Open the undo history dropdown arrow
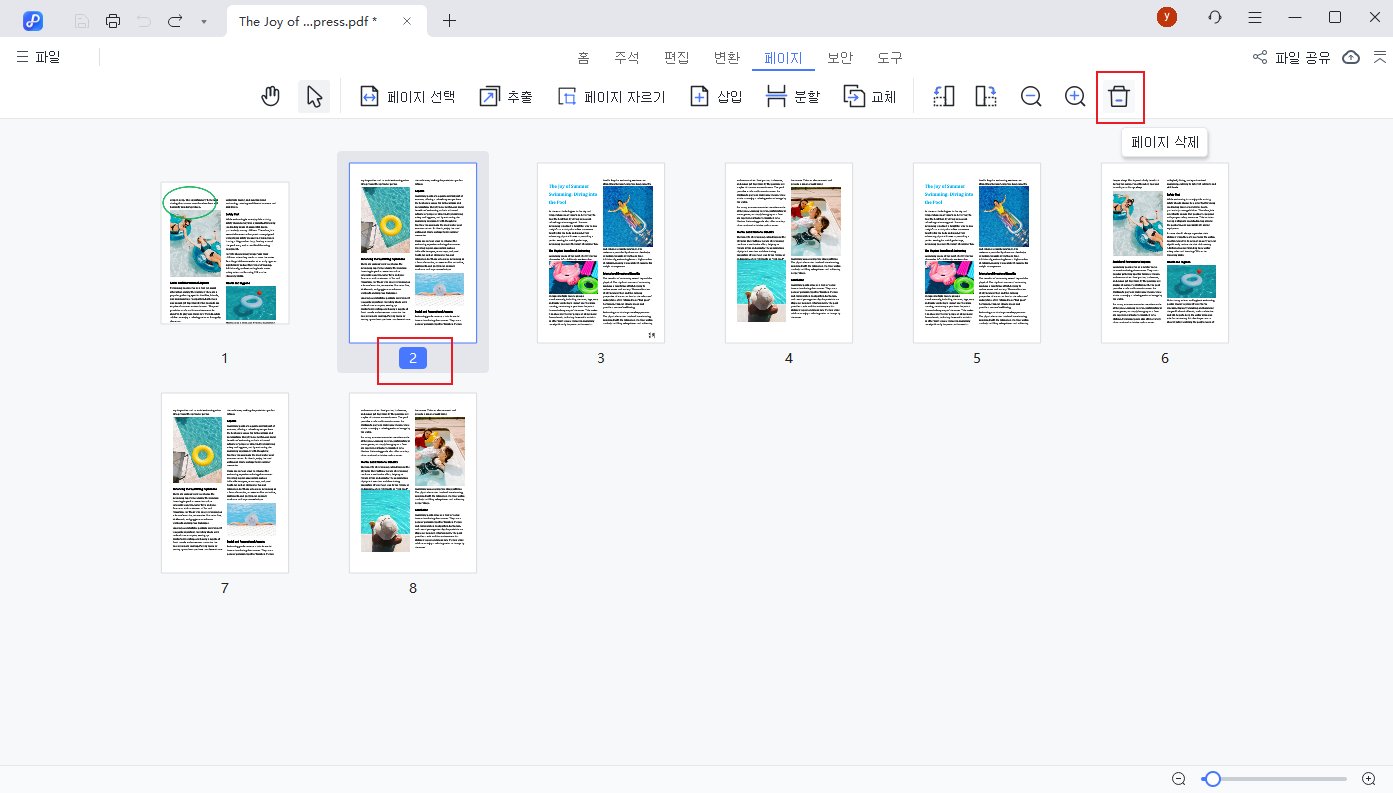 [x=205, y=20]
